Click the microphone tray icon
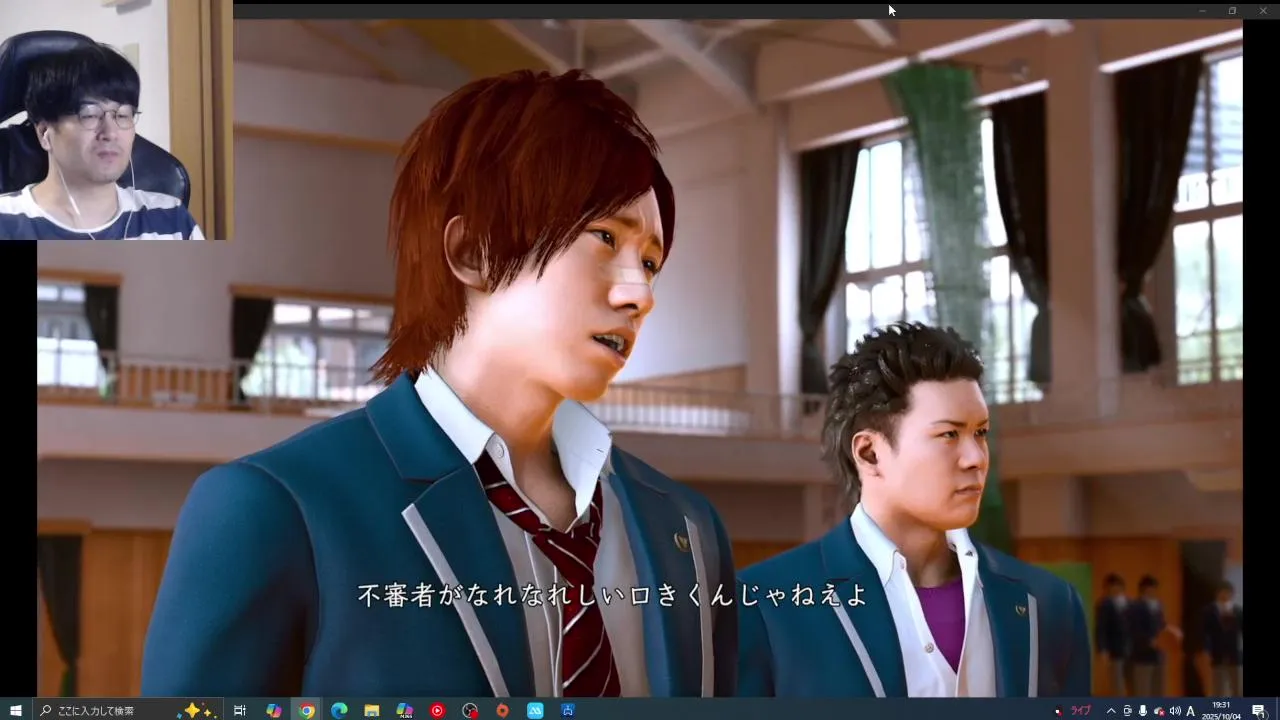The image size is (1280, 720). (1143, 711)
